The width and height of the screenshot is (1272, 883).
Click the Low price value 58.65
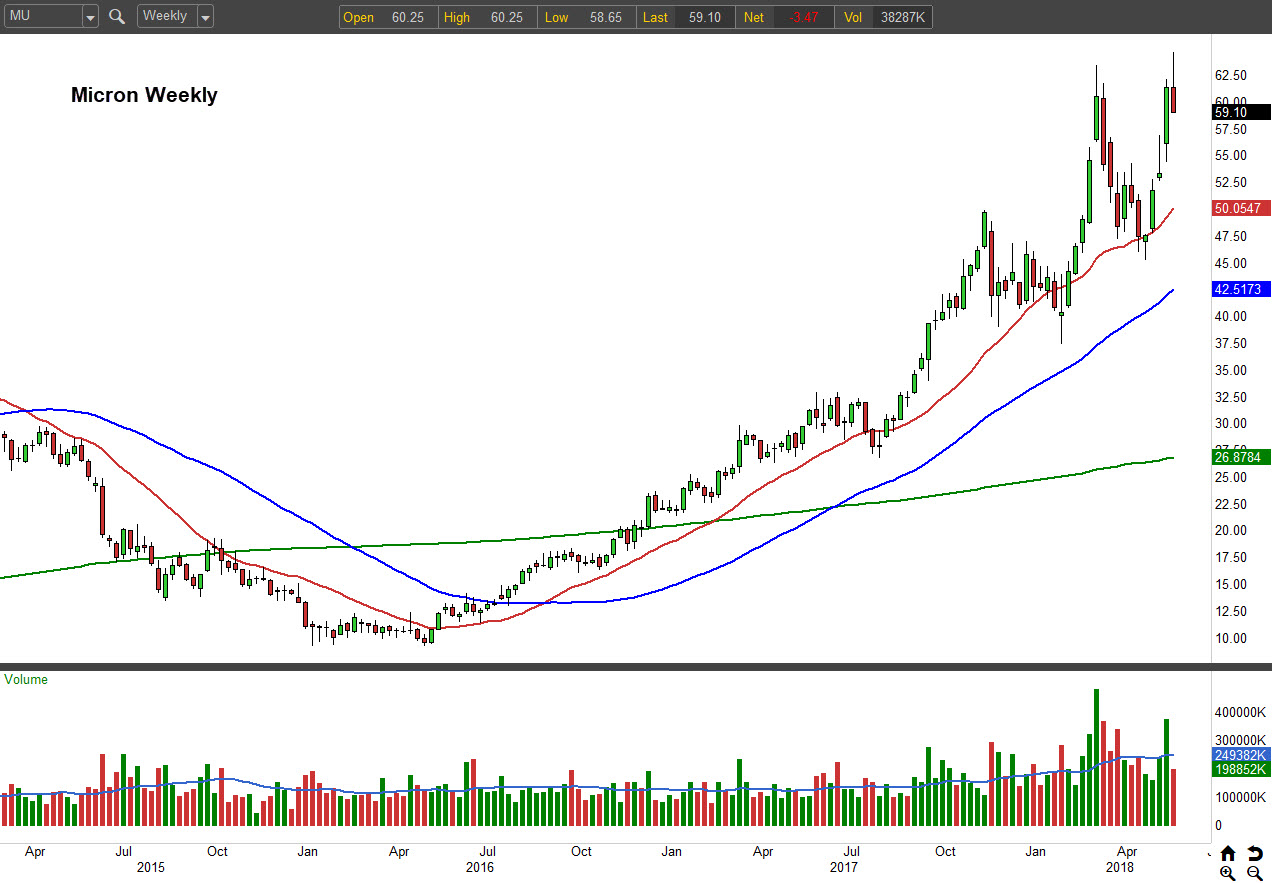(x=606, y=17)
